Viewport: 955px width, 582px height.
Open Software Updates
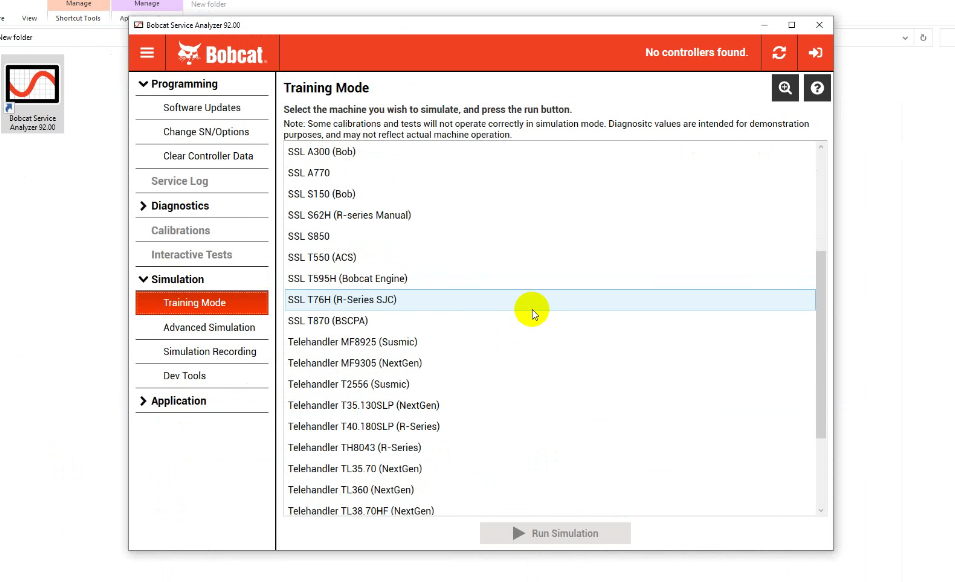[x=202, y=108]
